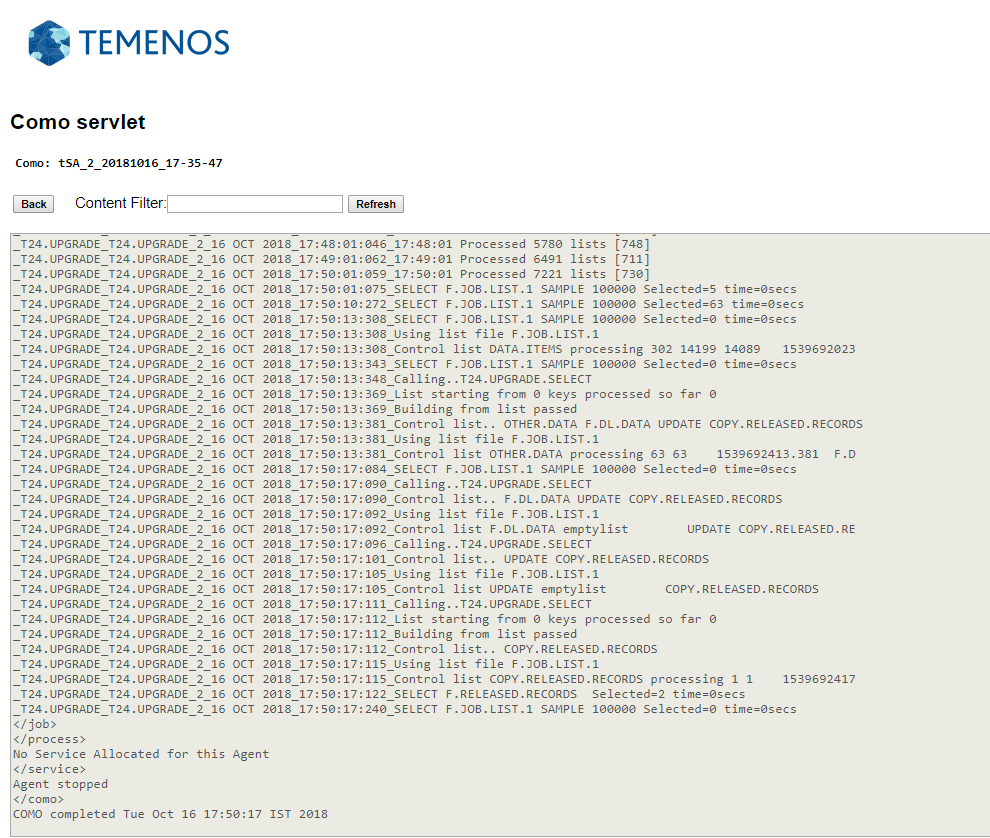Click the 'Processed 7221 lists [730]' log line

coord(330,274)
